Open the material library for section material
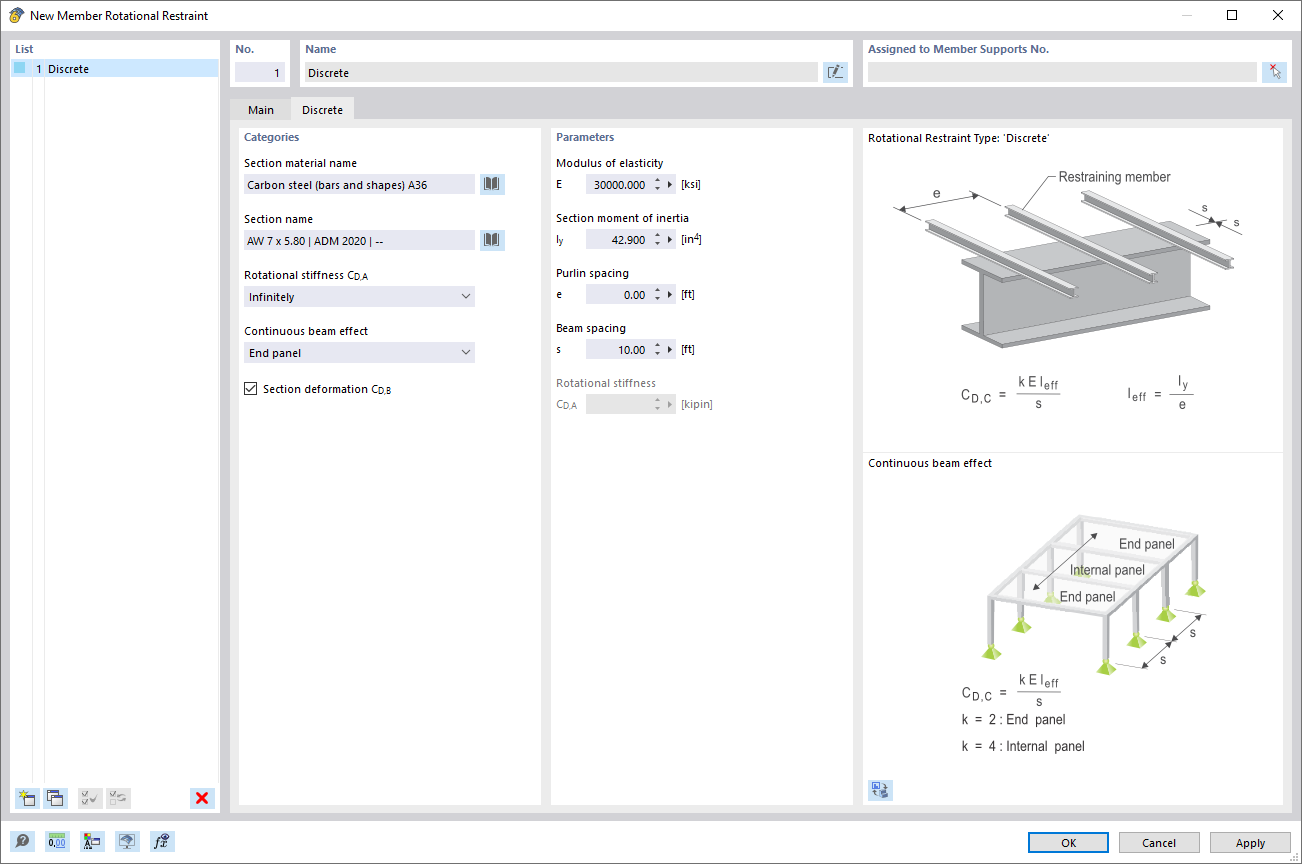Screen dimensions: 1302x864 click(492, 184)
